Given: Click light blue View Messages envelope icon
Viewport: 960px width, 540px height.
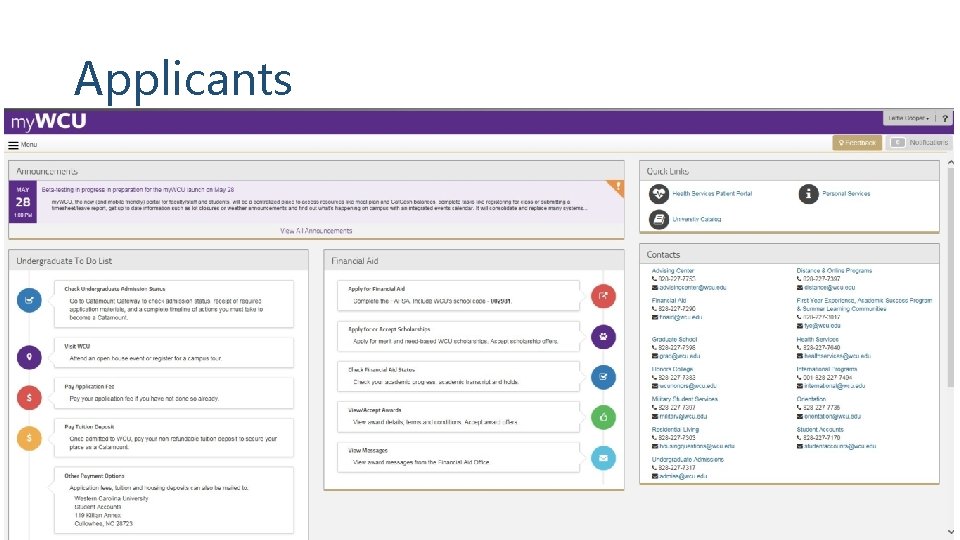Looking at the screenshot, I should [603, 458].
